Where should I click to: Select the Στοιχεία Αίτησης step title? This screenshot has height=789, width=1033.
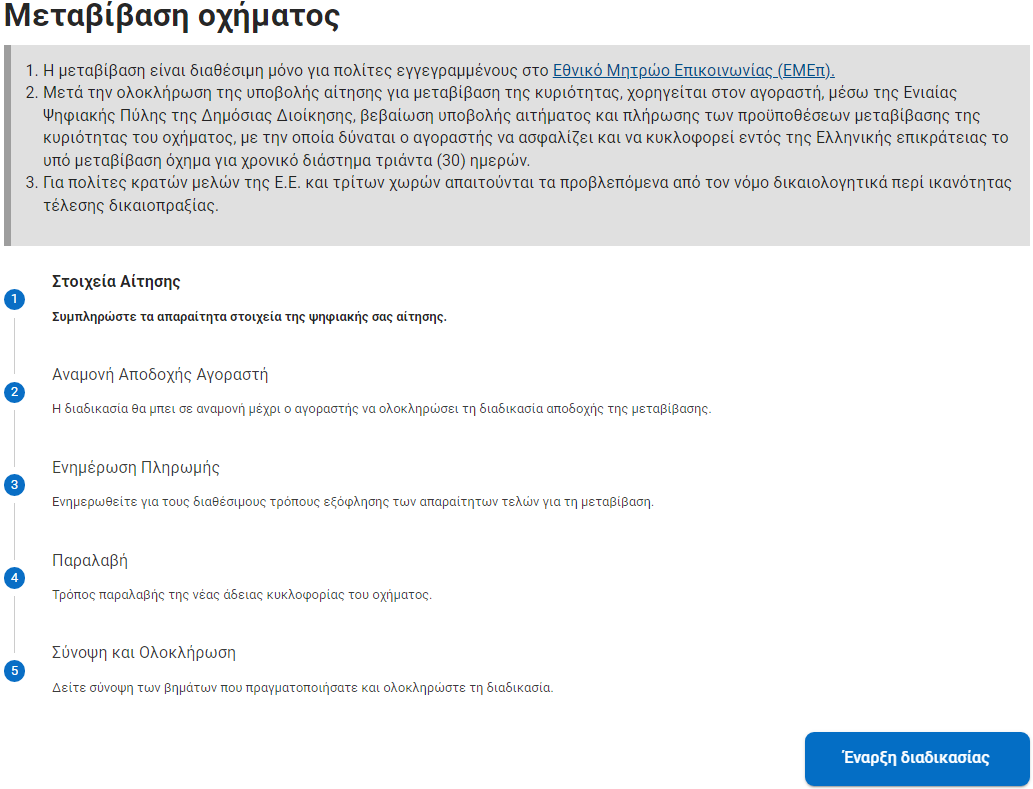(x=116, y=282)
